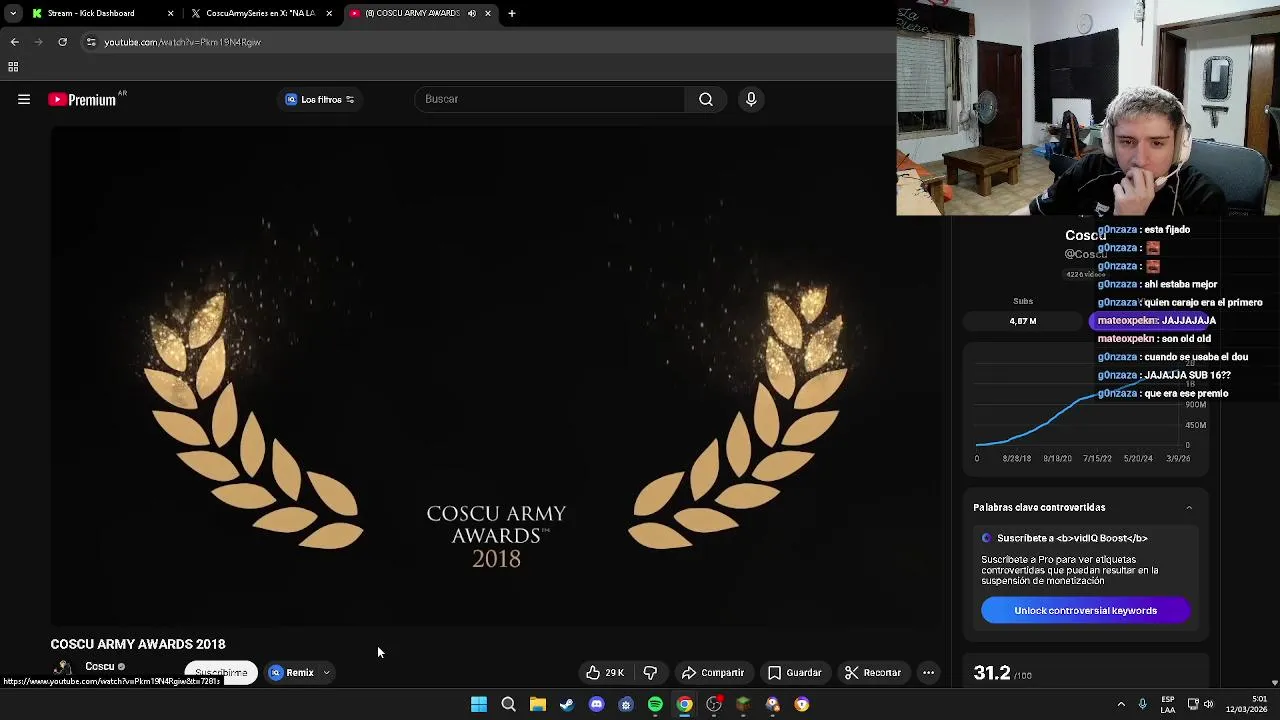Open a new browser tab
The image size is (1280, 720).
[x=512, y=13]
